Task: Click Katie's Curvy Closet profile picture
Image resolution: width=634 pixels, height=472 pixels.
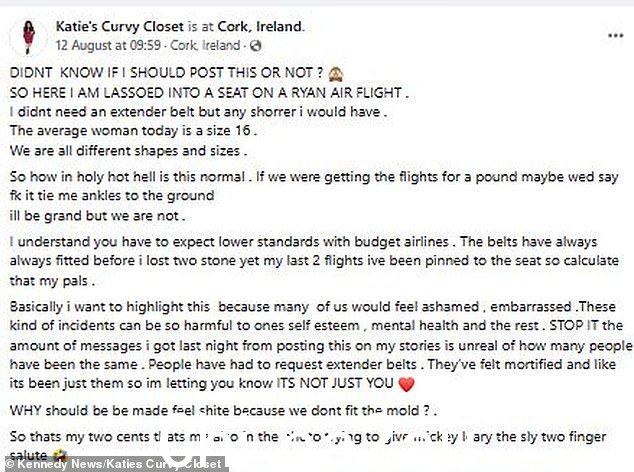Action: pos(29,37)
